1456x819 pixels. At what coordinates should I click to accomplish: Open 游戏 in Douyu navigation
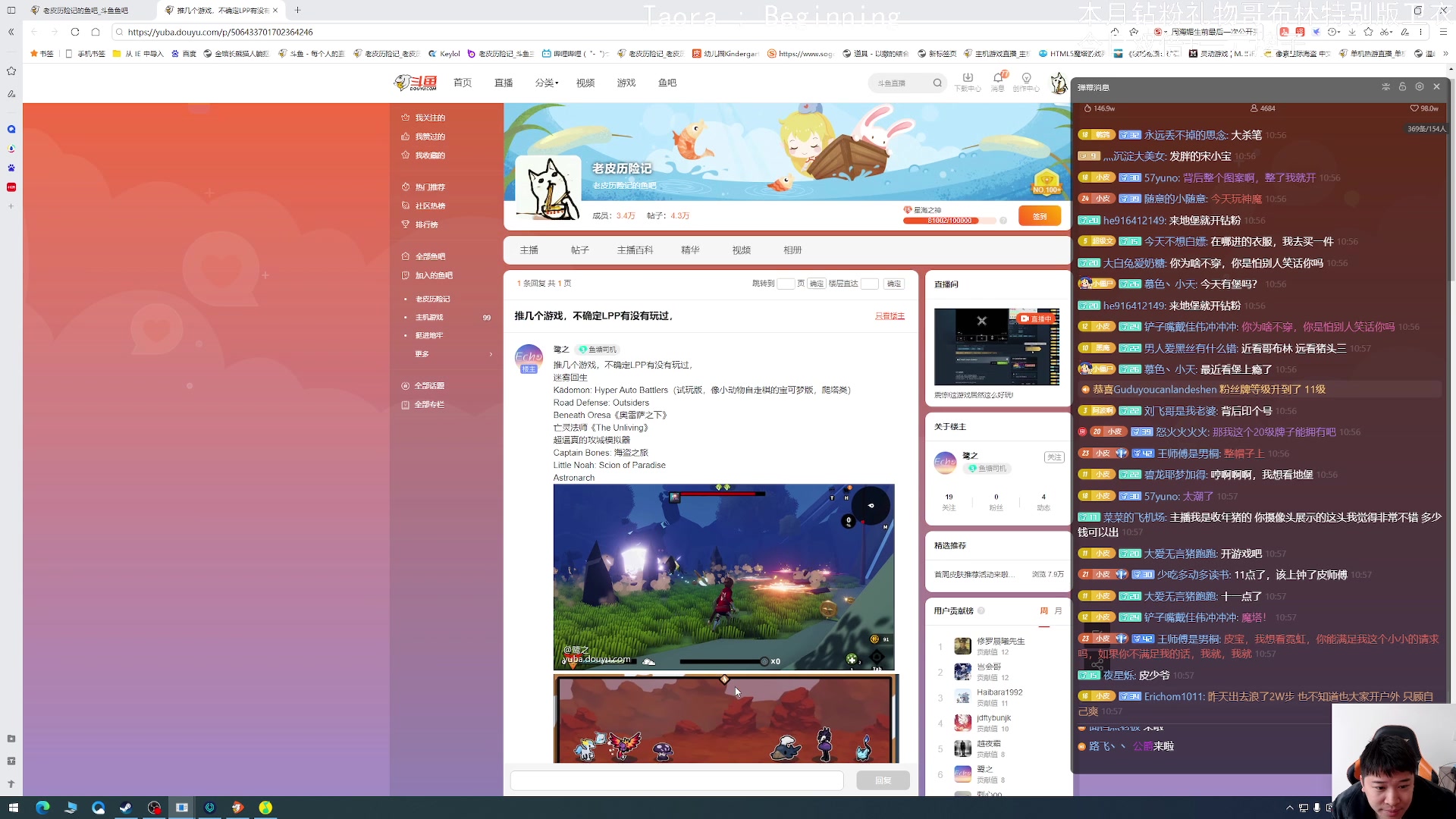[626, 83]
